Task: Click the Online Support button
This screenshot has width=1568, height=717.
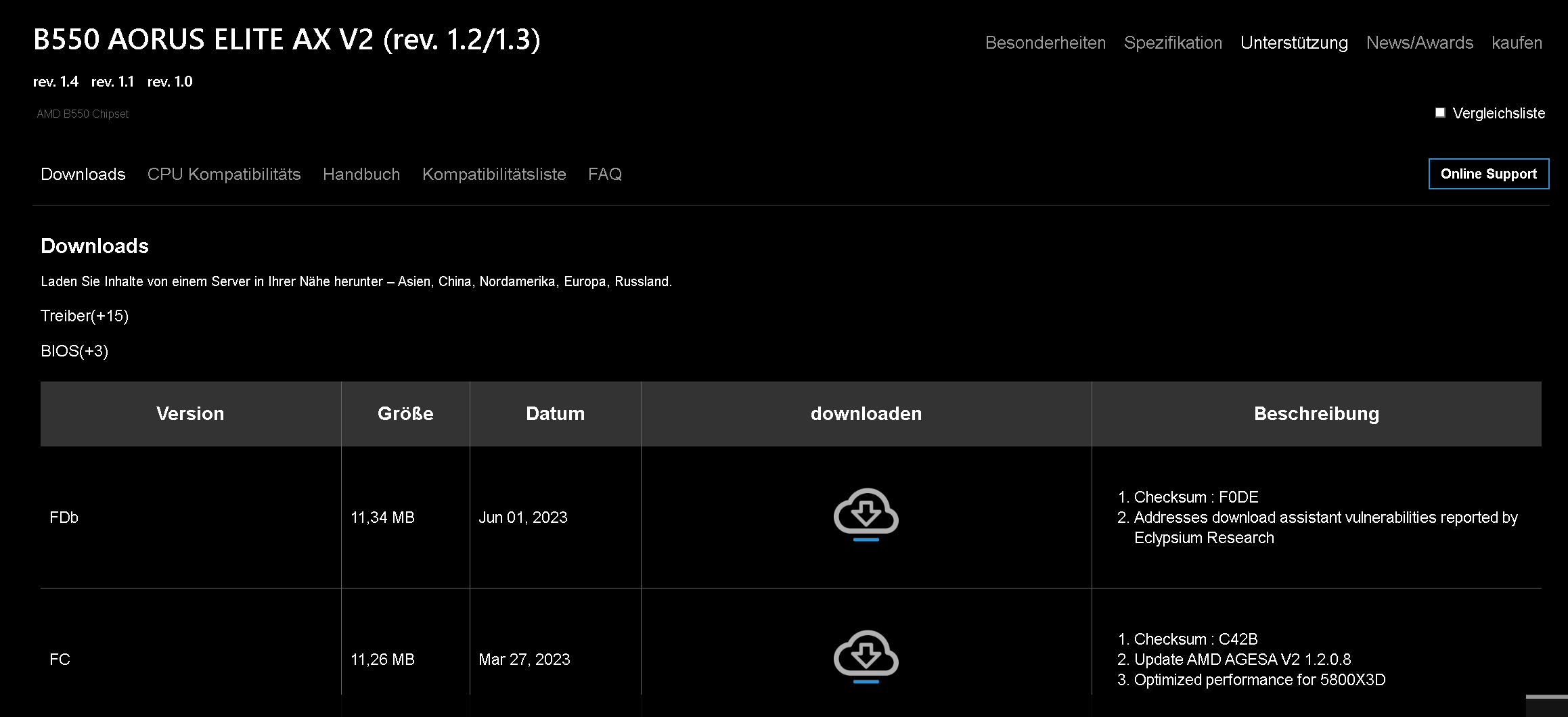Action: click(x=1489, y=174)
